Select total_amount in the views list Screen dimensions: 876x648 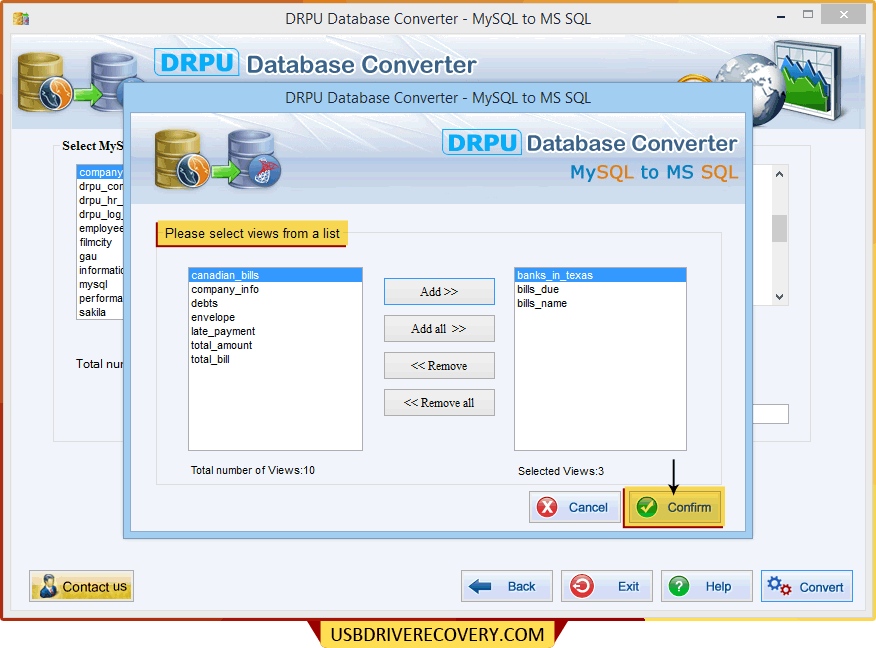[x=275, y=345]
